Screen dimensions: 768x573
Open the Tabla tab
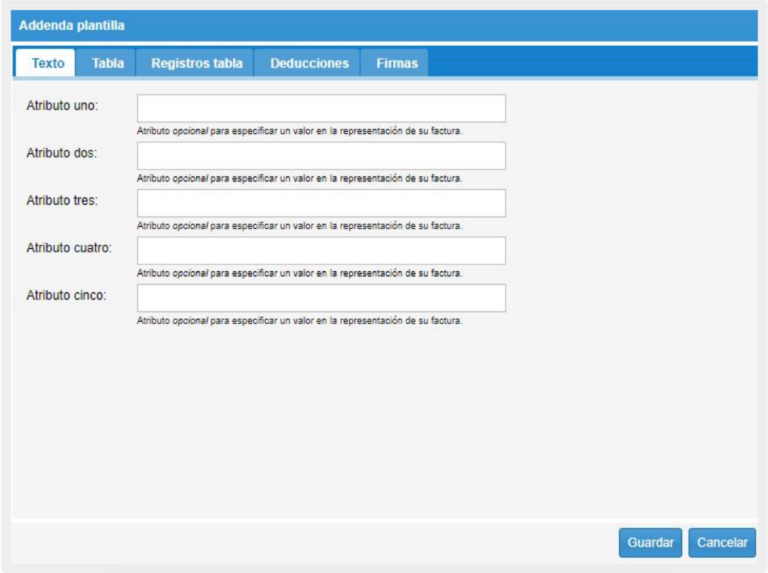(108, 63)
